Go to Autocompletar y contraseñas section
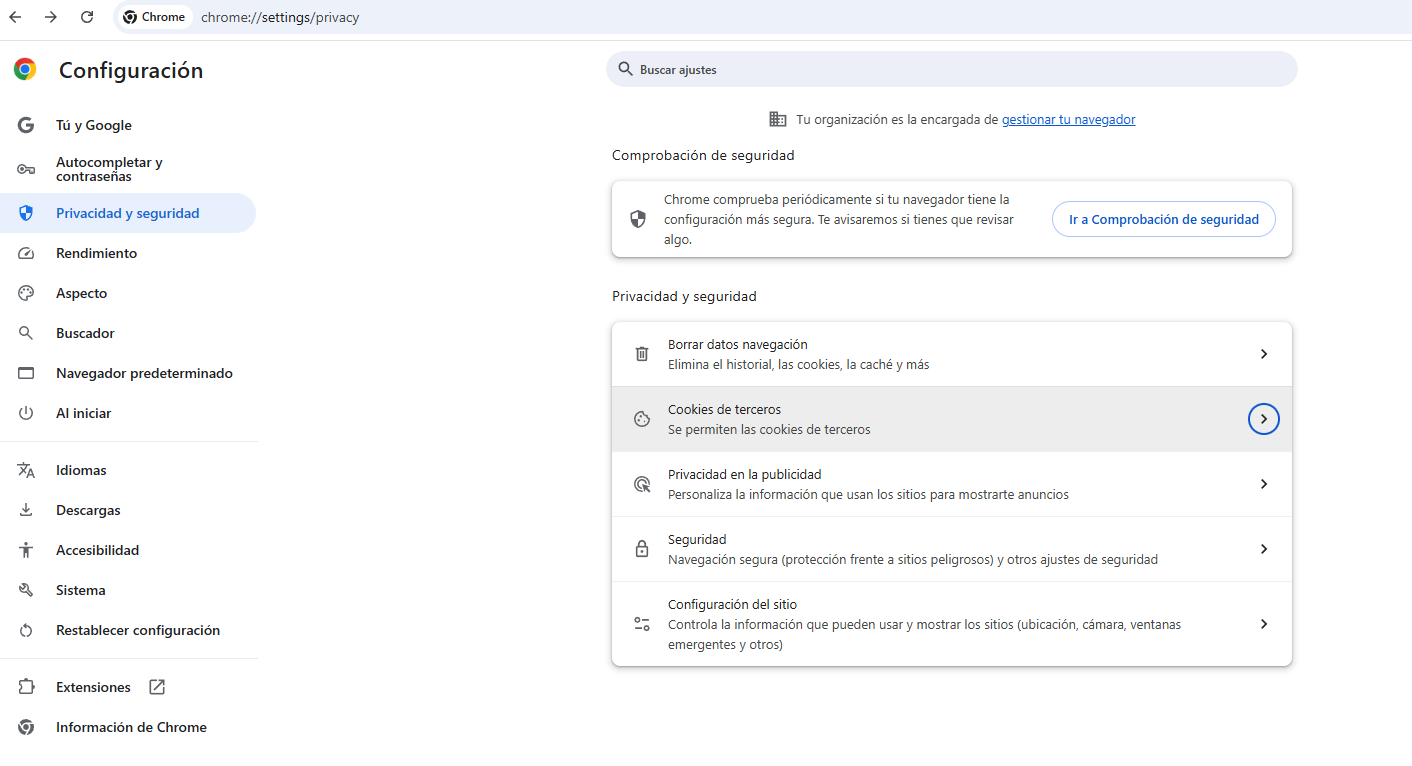This screenshot has width=1412, height=766. [x=128, y=169]
